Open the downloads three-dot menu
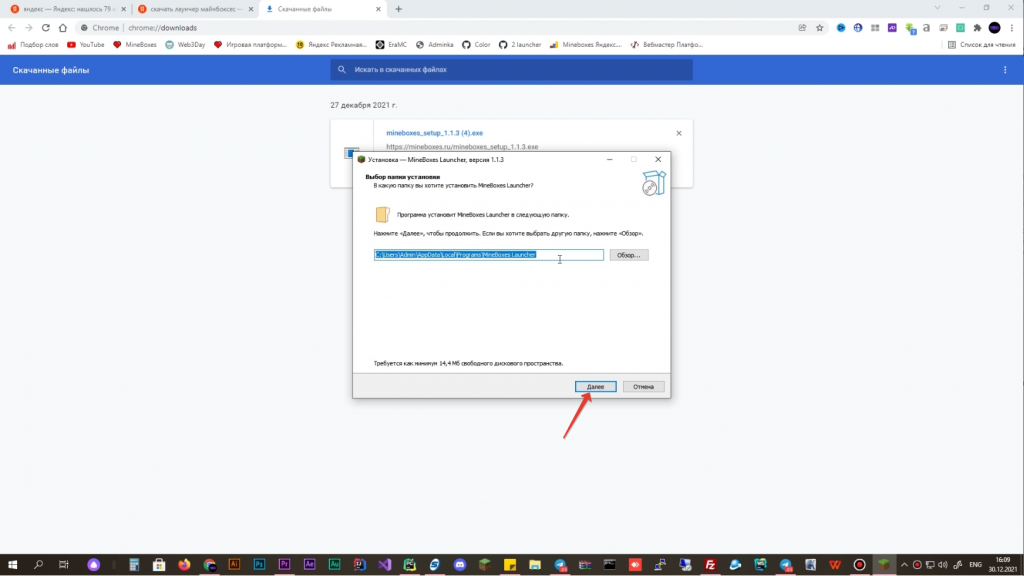The width and height of the screenshot is (1024, 576). (1005, 70)
